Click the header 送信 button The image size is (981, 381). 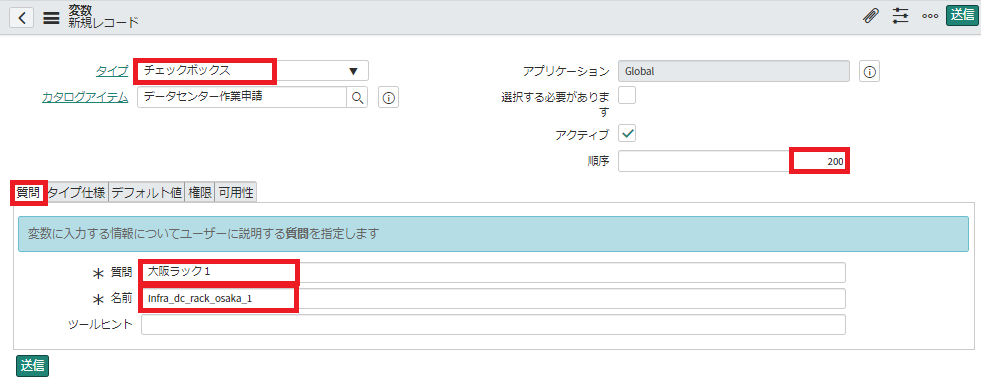coord(962,16)
